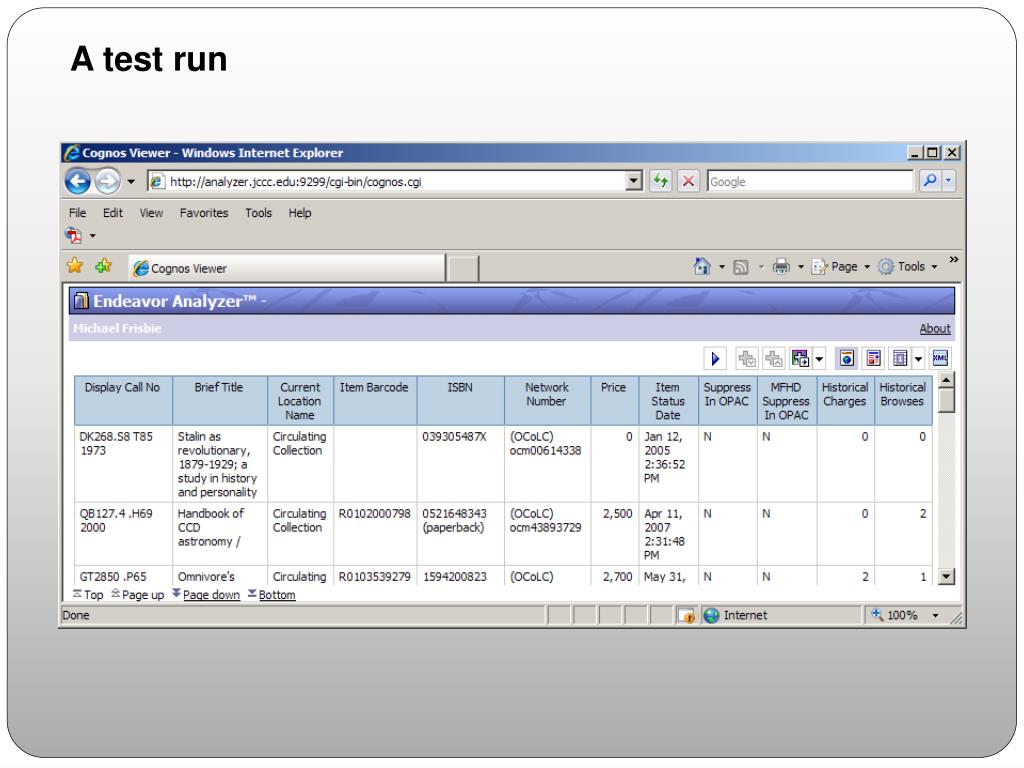Click the magnifier search button
Screen dimensions: 1024x768
click(930, 180)
